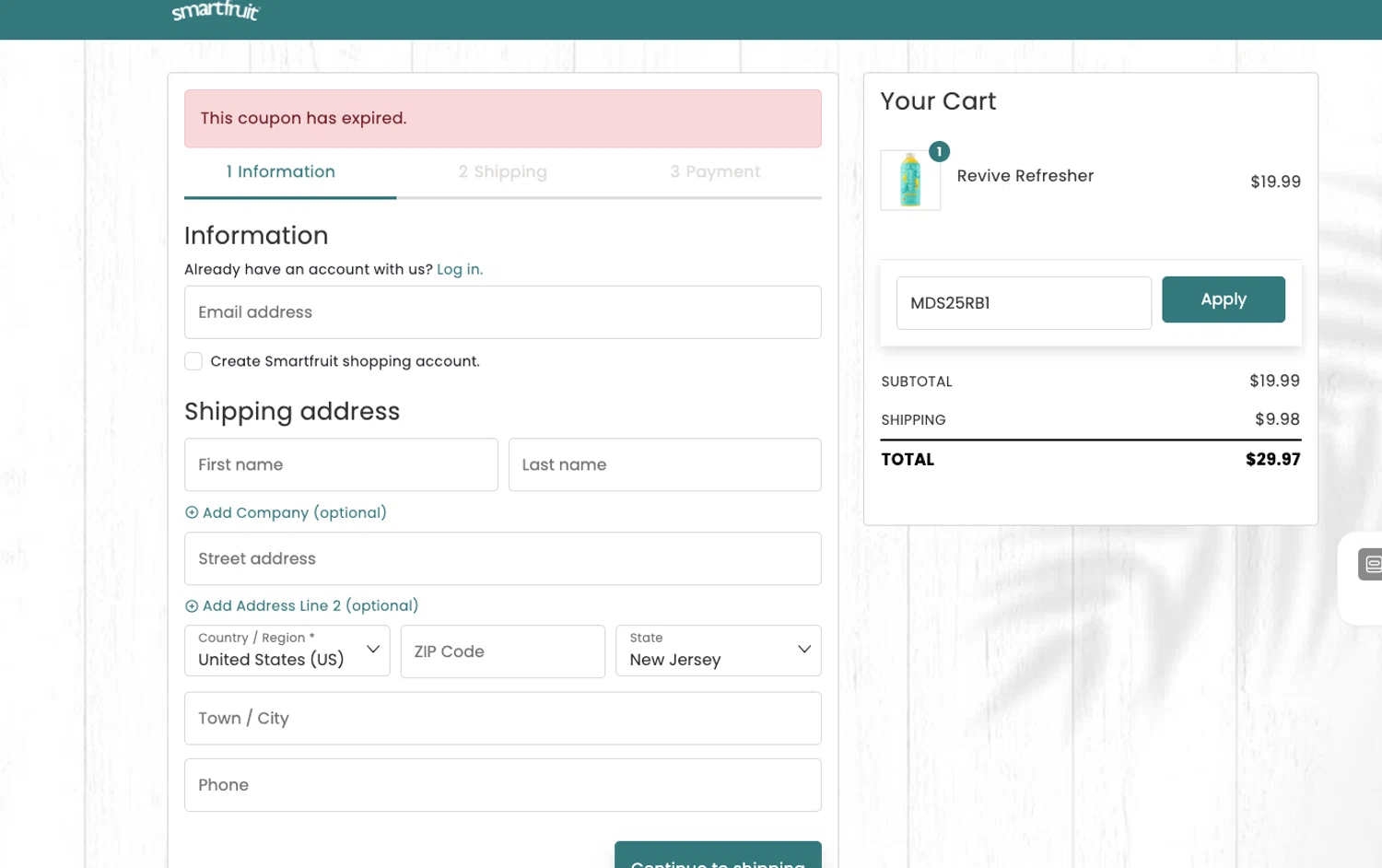Open the State dropdown showing New Jersey
1382x868 pixels.
tap(719, 651)
